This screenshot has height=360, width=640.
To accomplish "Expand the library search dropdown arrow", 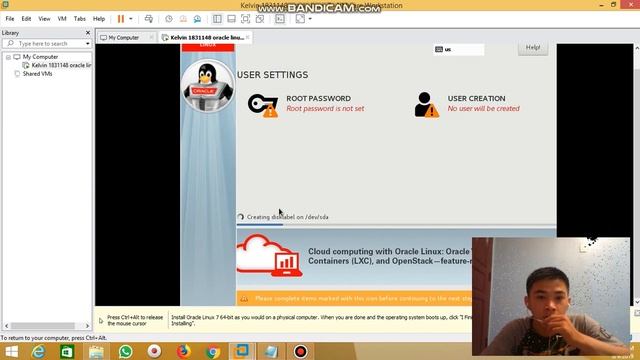I will tap(87, 43).
